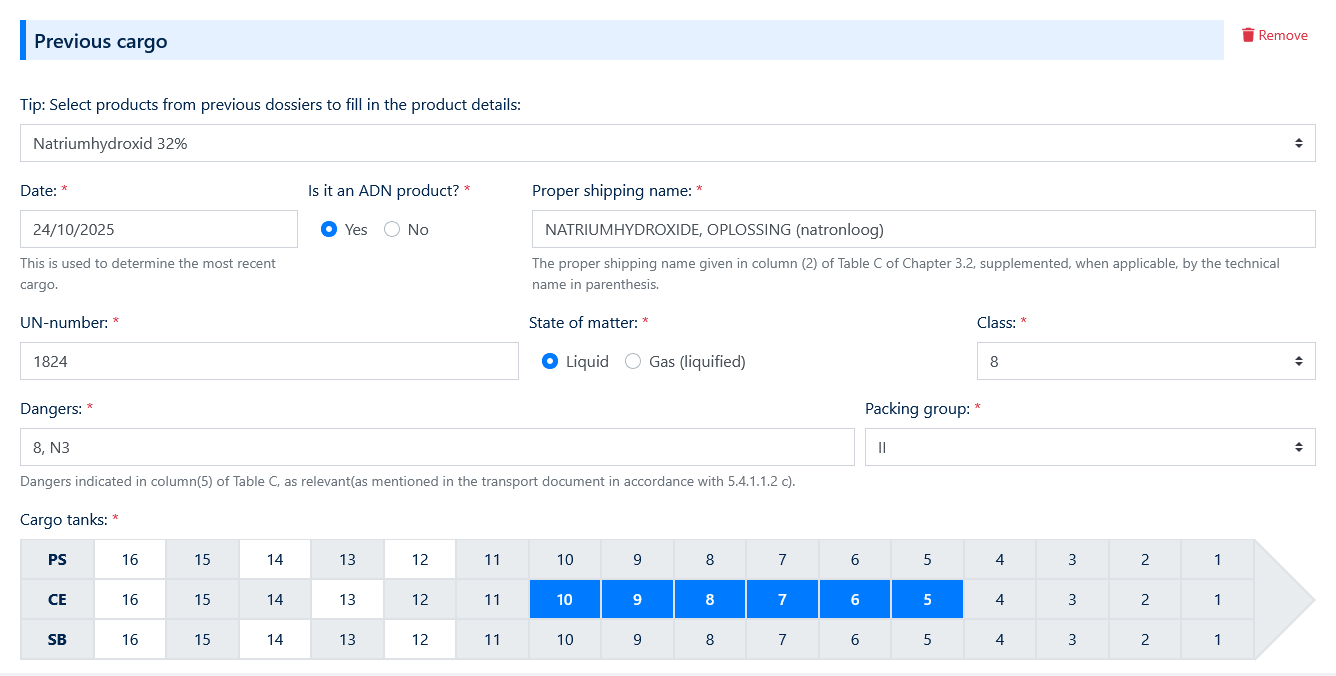
Task: Deselect cargo tank 5 in CE row
Action: [x=927, y=599]
